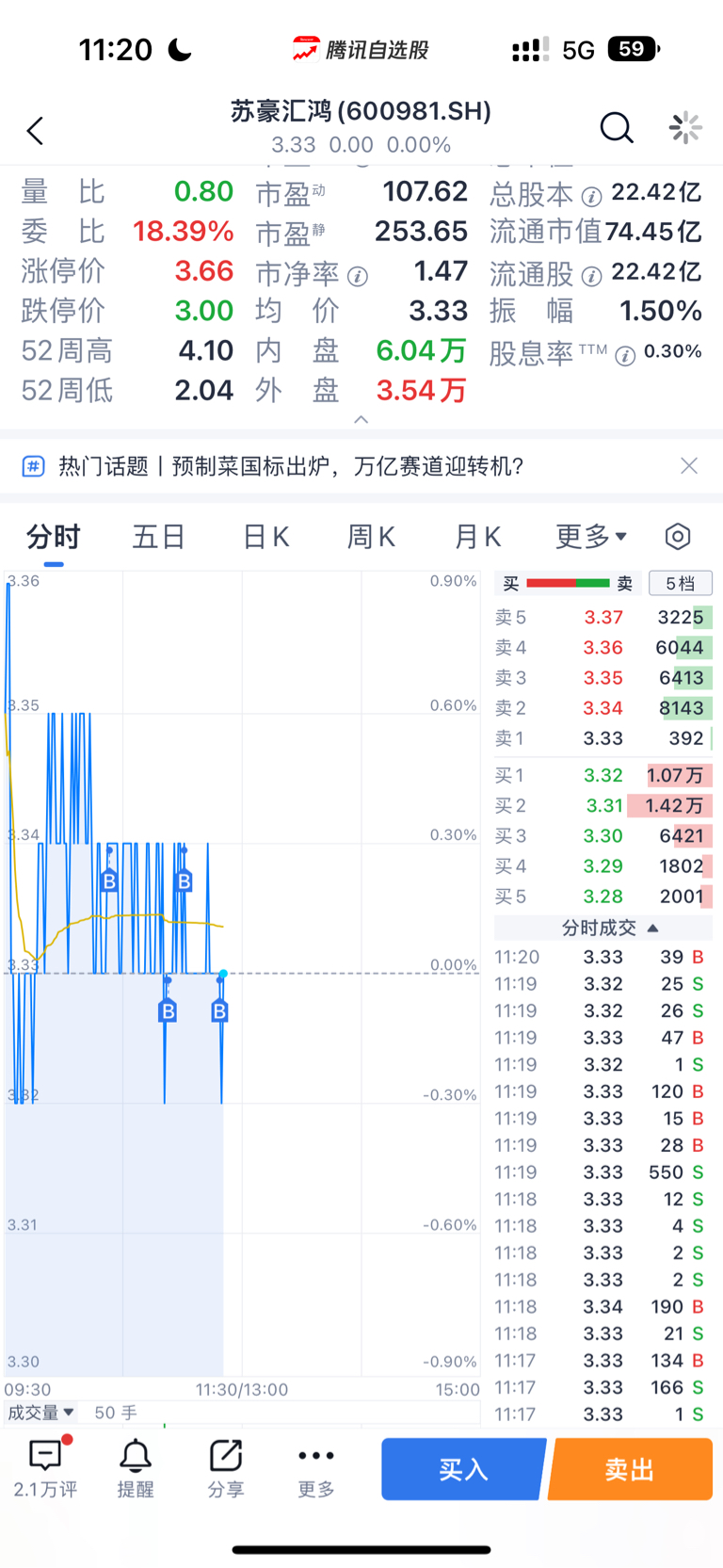Open the 2.1万评 comments icon
The image size is (723, 1568).
click(45, 1456)
